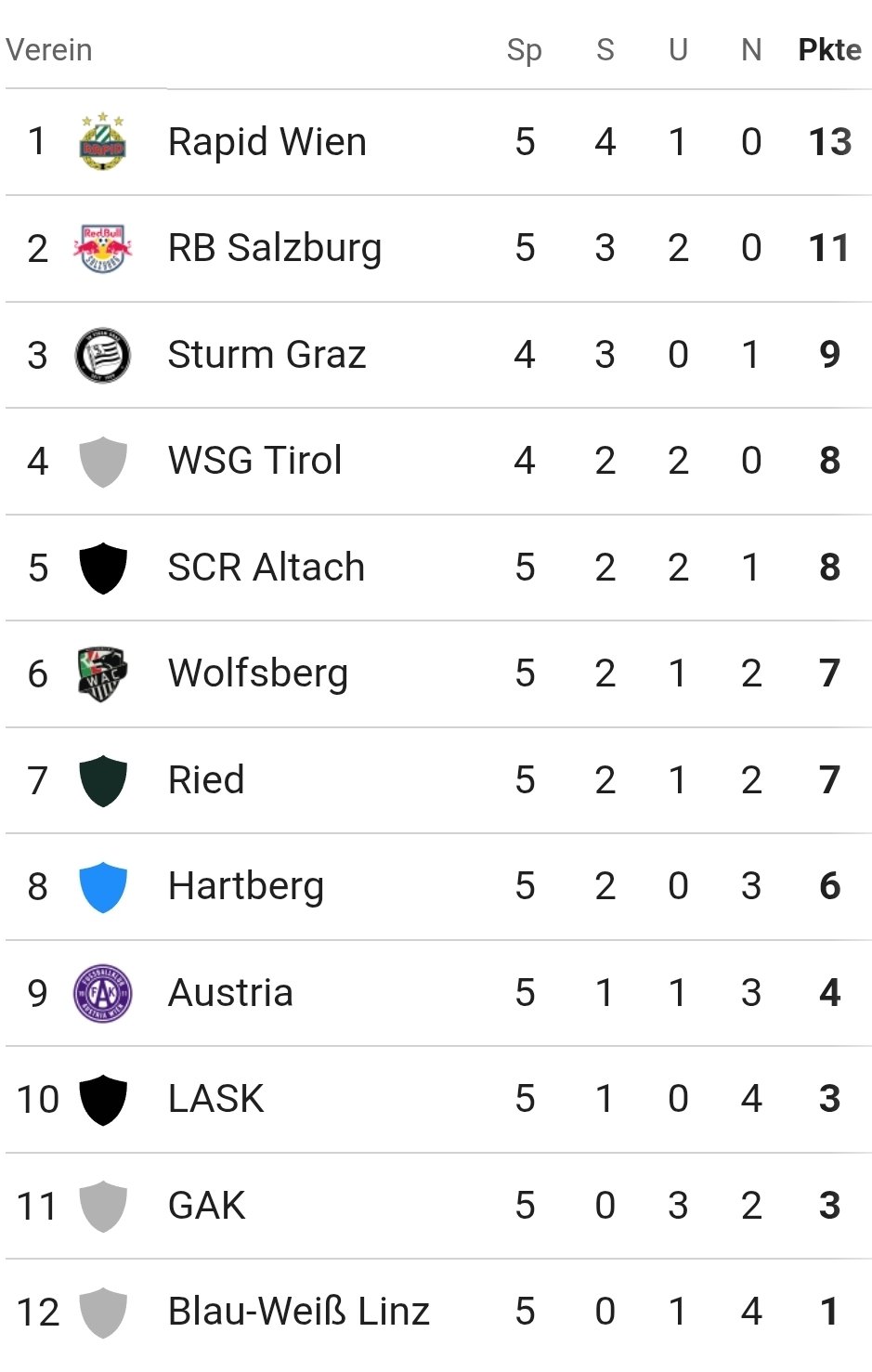The height and width of the screenshot is (1372, 872).
Task: Select the dark green Ried shield
Action: point(102,780)
